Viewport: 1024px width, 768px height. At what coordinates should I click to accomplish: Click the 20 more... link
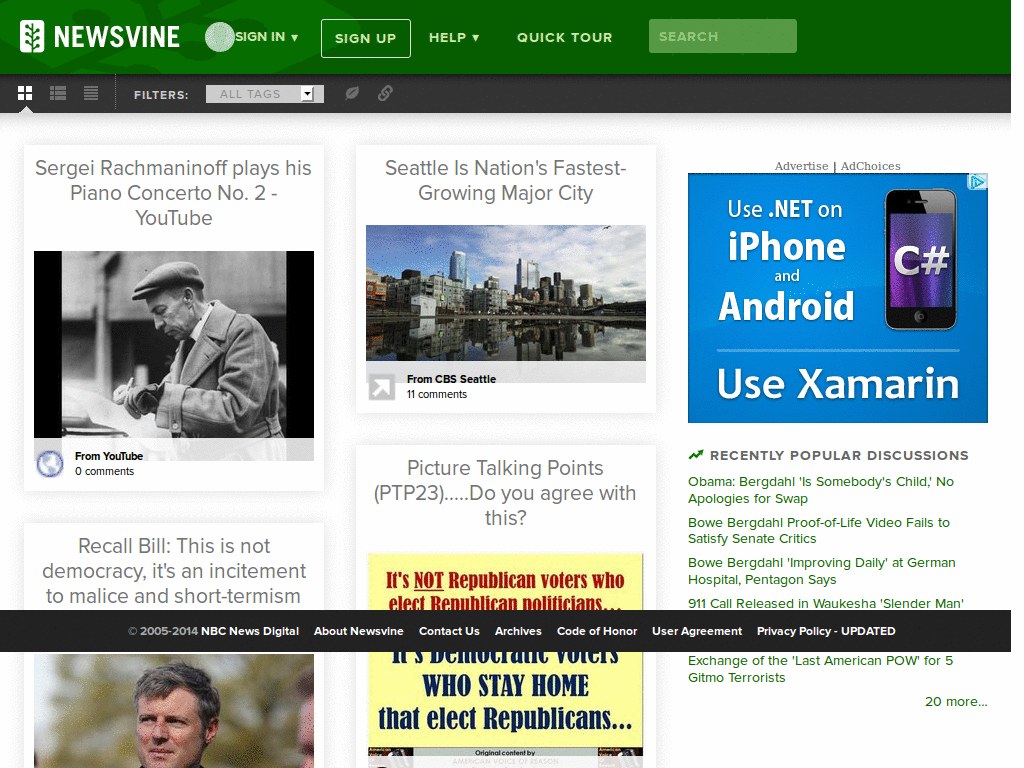pos(956,701)
